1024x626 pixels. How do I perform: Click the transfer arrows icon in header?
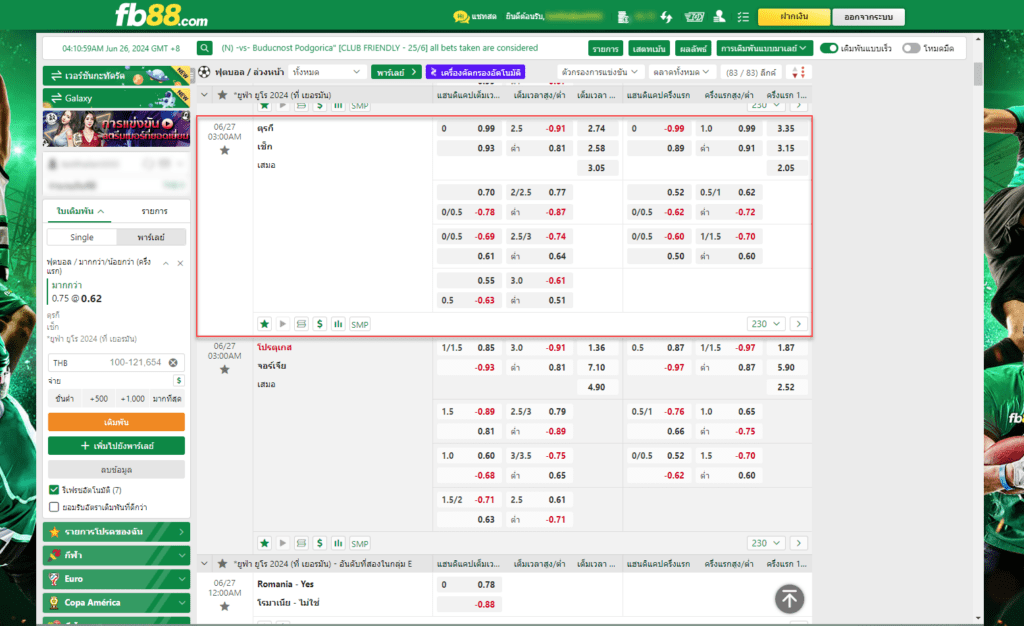[666, 17]
